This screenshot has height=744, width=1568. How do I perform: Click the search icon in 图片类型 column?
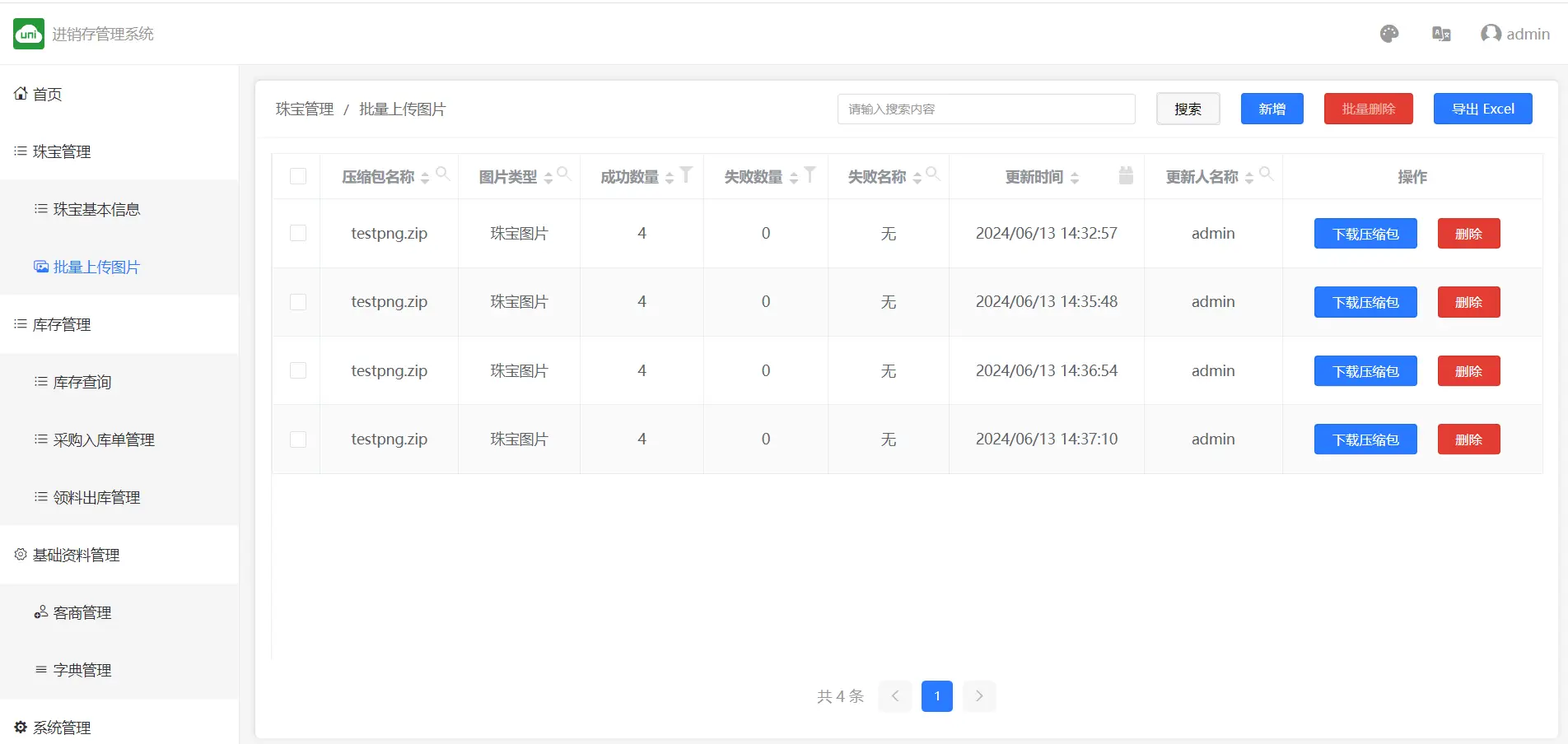tap(564, 174)
